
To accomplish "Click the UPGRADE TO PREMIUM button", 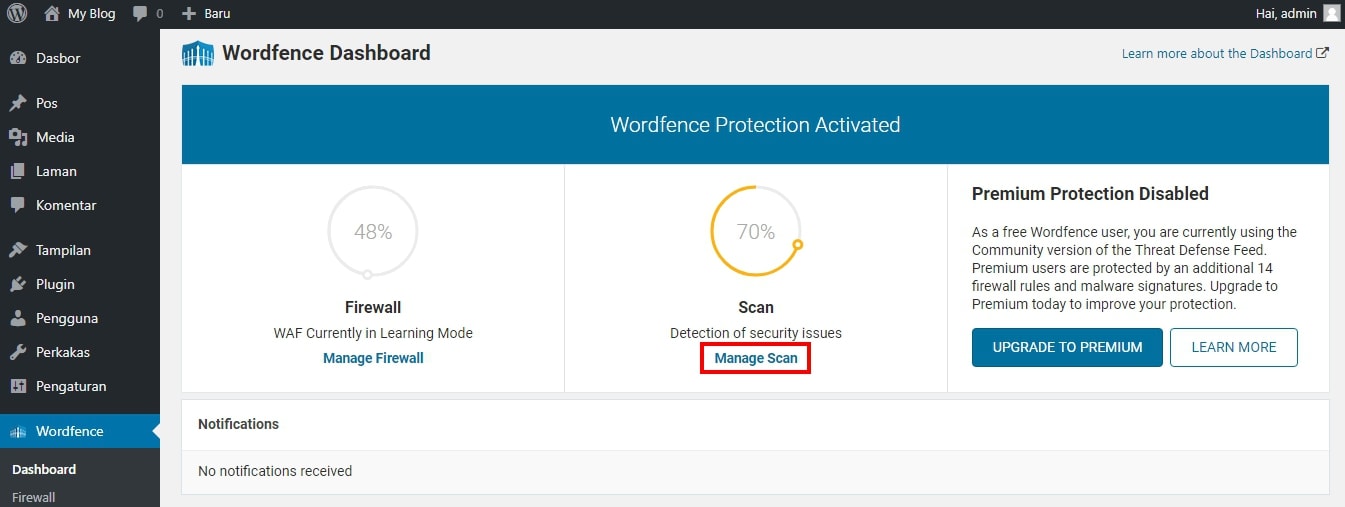I will point(1067,347).
